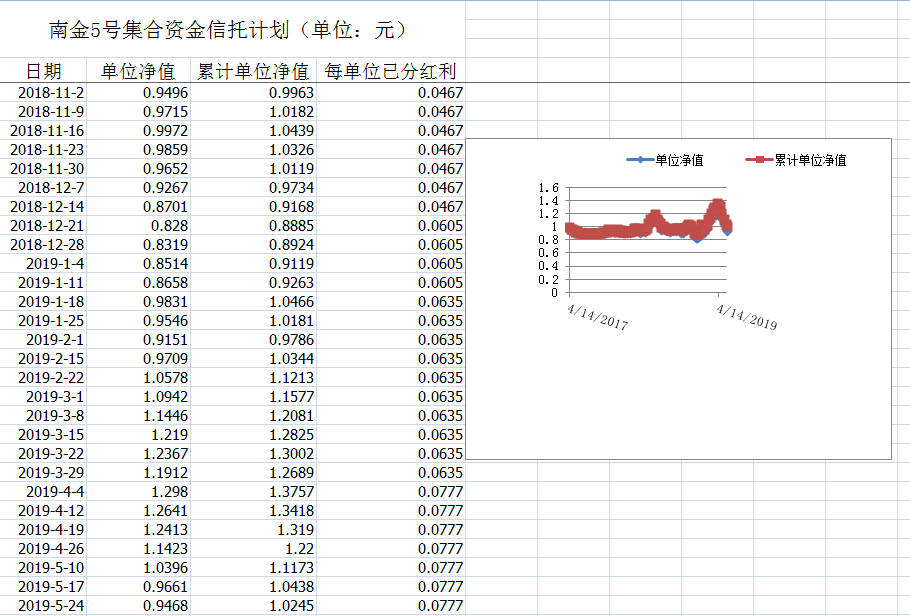Select date cell 2018-12-7
Screen dimensions: 910x616
(44, 188)
